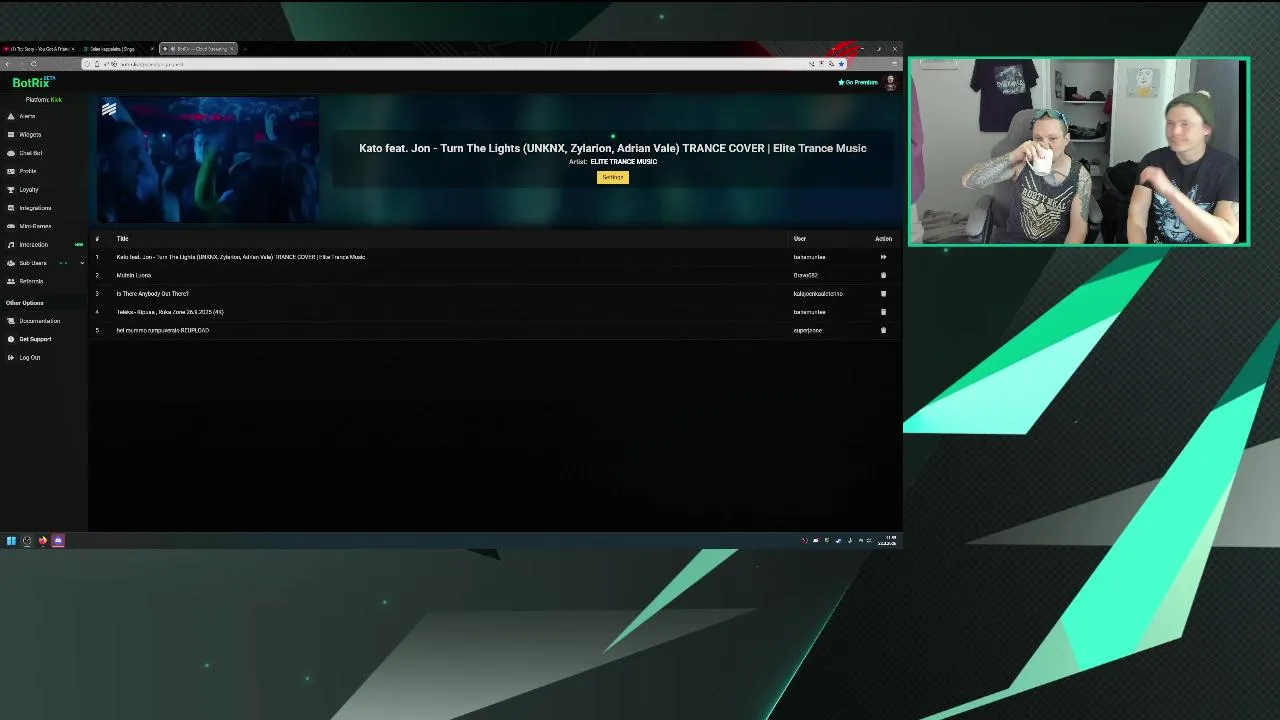
Task: Open the Widgets sidebar item
Action: (x=30, y=135)
